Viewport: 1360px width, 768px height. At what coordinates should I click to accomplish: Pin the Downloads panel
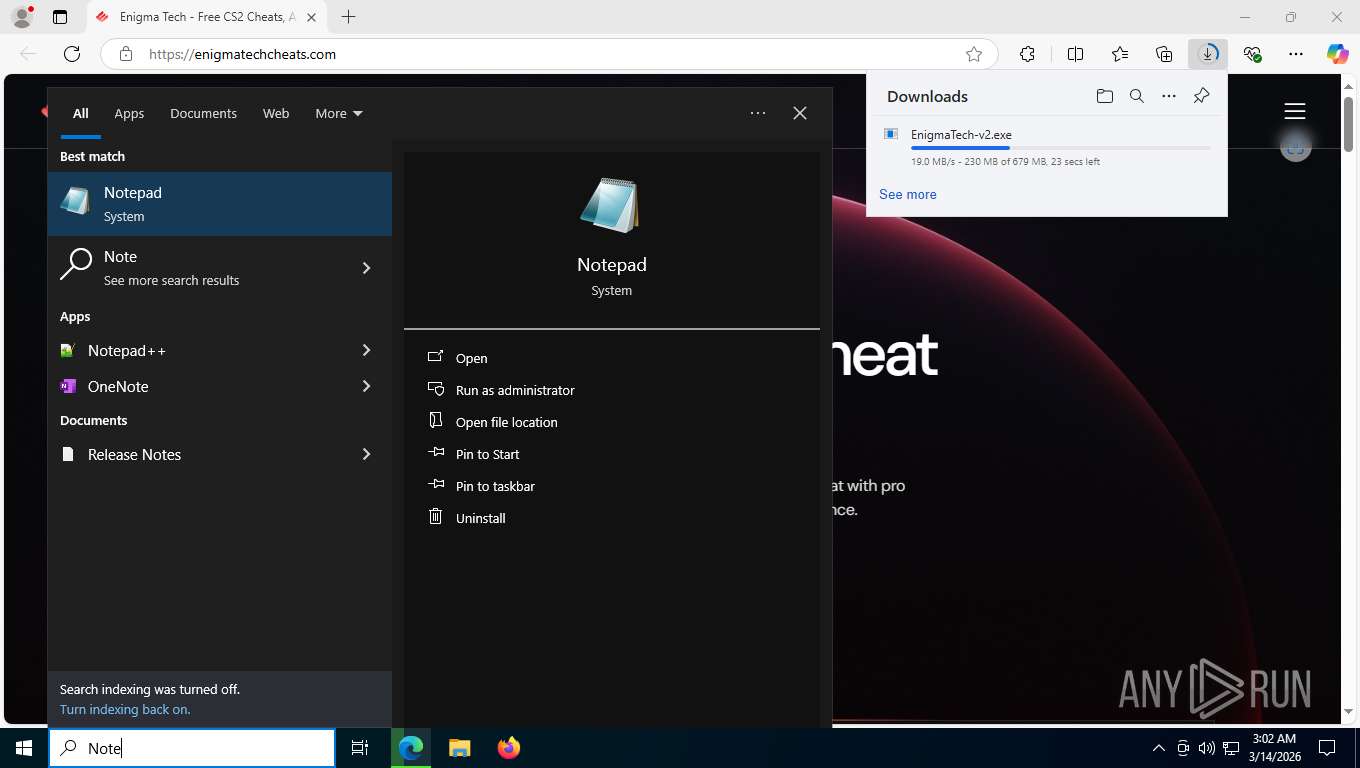point(1202,96)
